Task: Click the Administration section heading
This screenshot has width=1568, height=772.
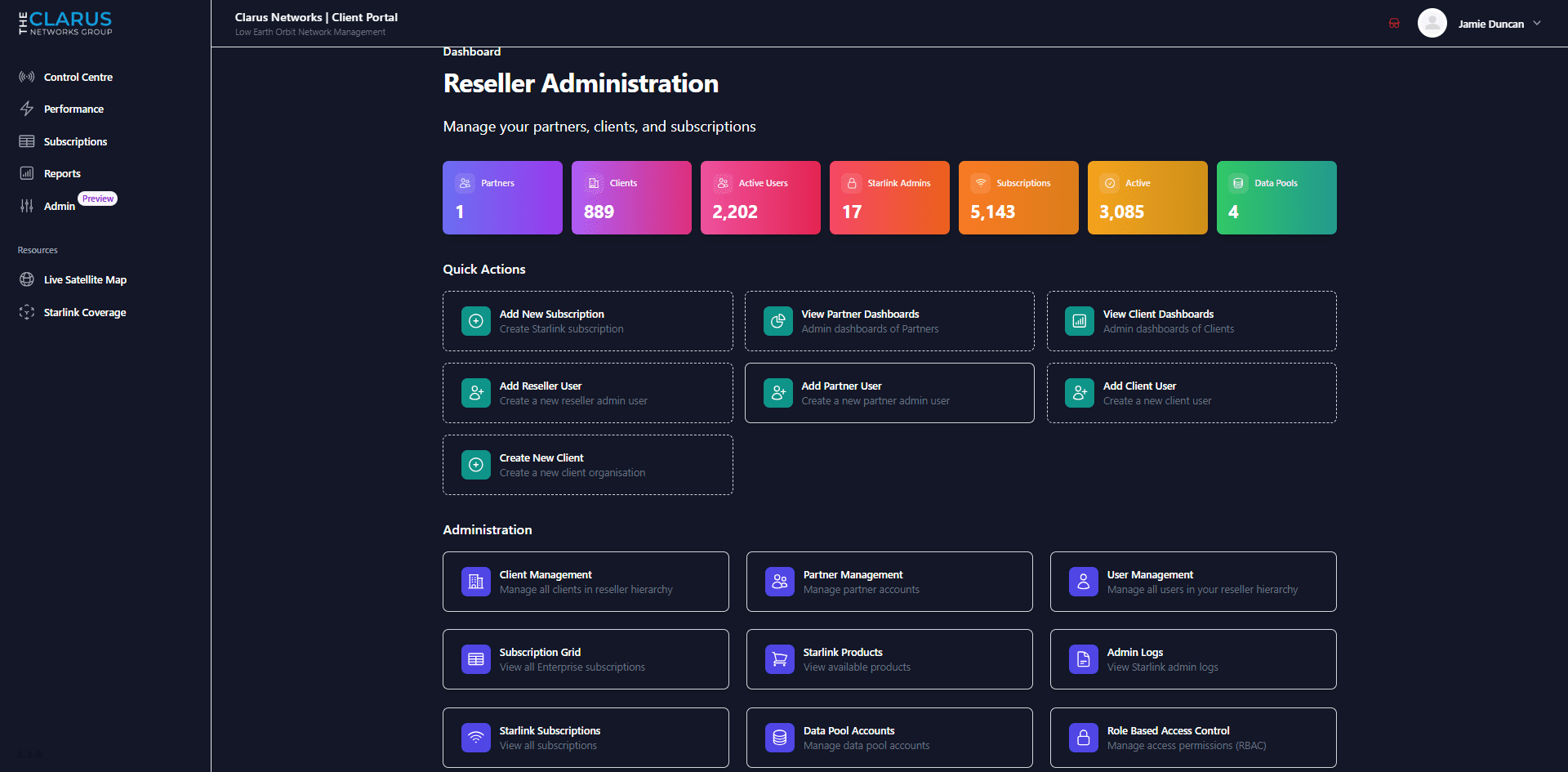Action: 488,529
